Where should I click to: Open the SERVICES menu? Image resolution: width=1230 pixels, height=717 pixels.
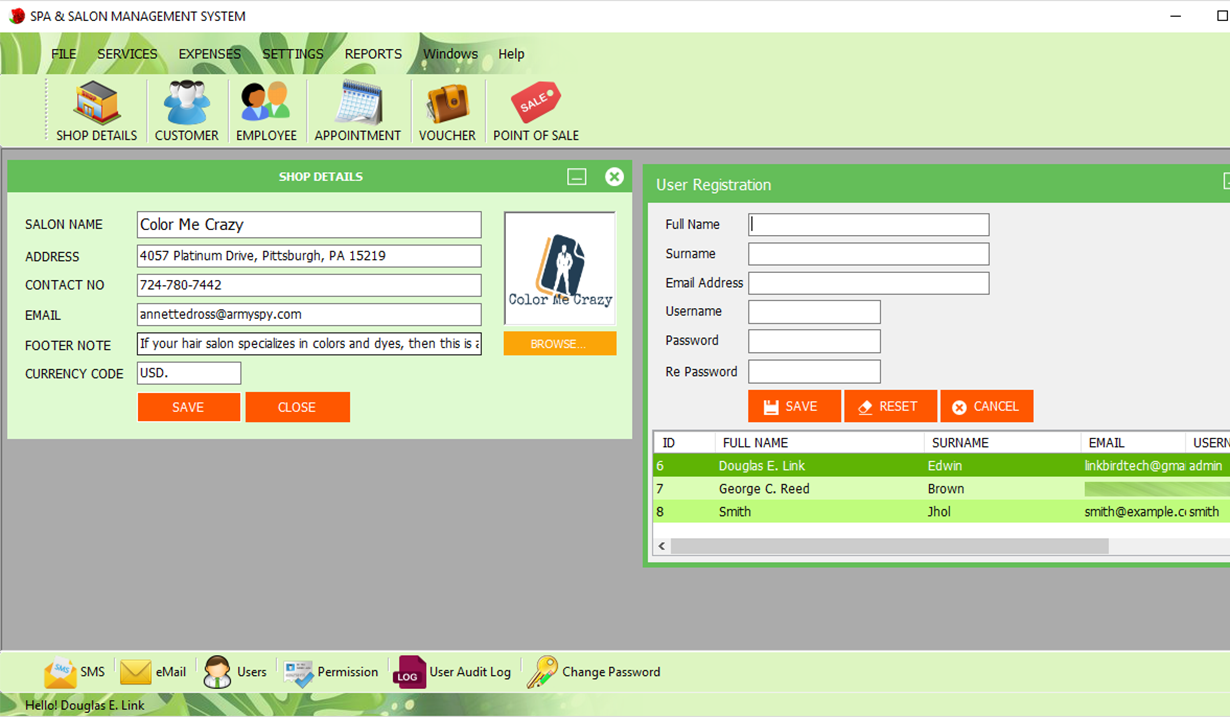127,54
